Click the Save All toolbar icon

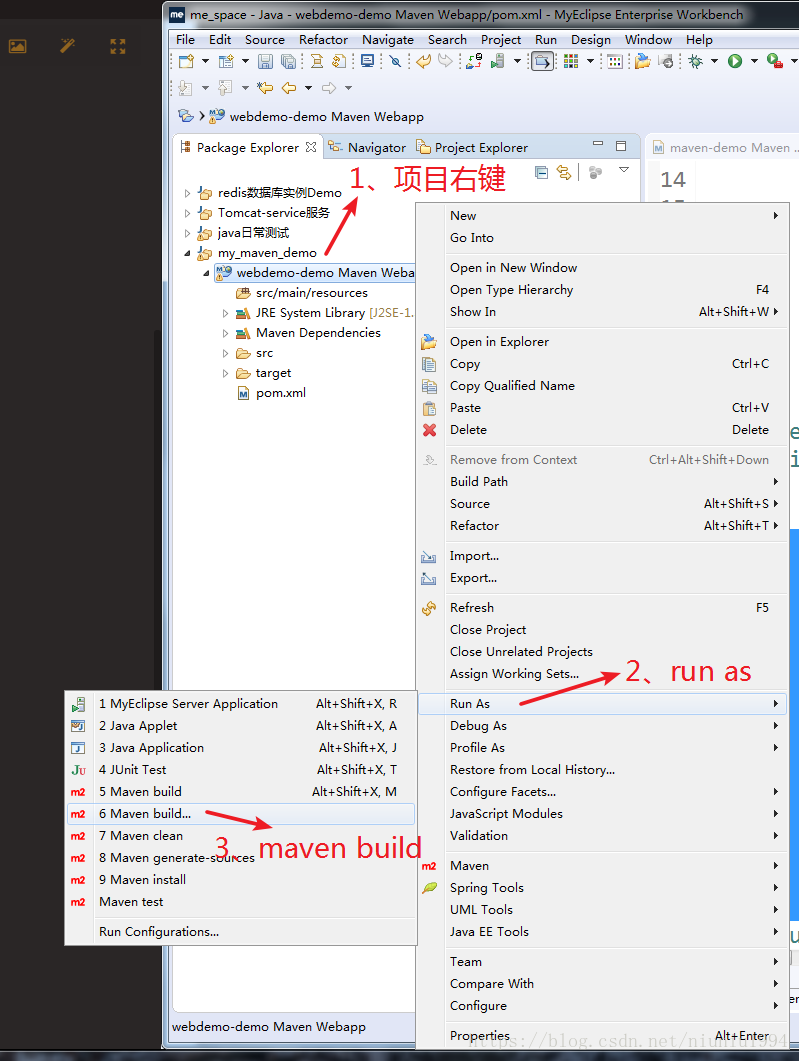click(x=288, y=62)
